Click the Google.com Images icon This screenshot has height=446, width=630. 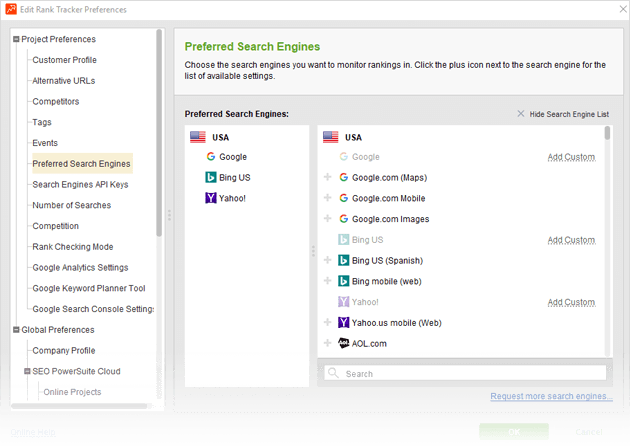[x=343, y=219]
